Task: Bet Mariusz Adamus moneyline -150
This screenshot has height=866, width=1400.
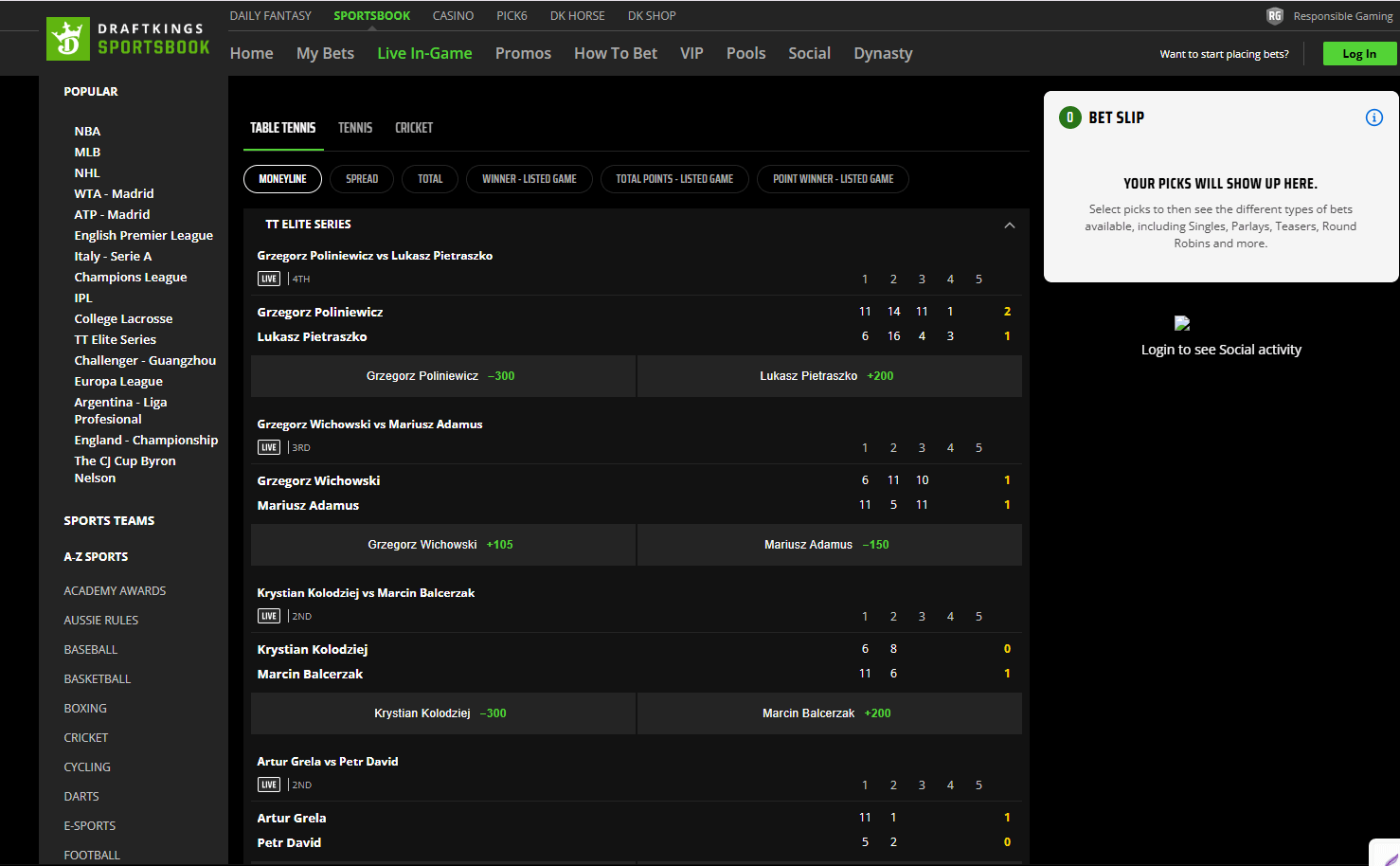Action: click(830, 545)
